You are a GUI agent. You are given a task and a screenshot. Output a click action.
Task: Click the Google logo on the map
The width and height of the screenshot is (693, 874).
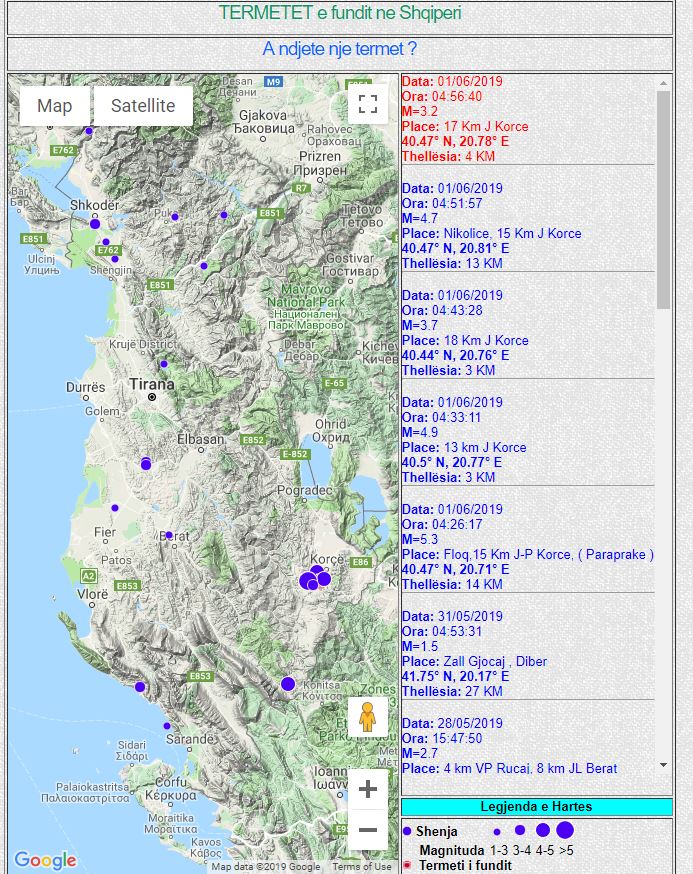coord(45,860)
